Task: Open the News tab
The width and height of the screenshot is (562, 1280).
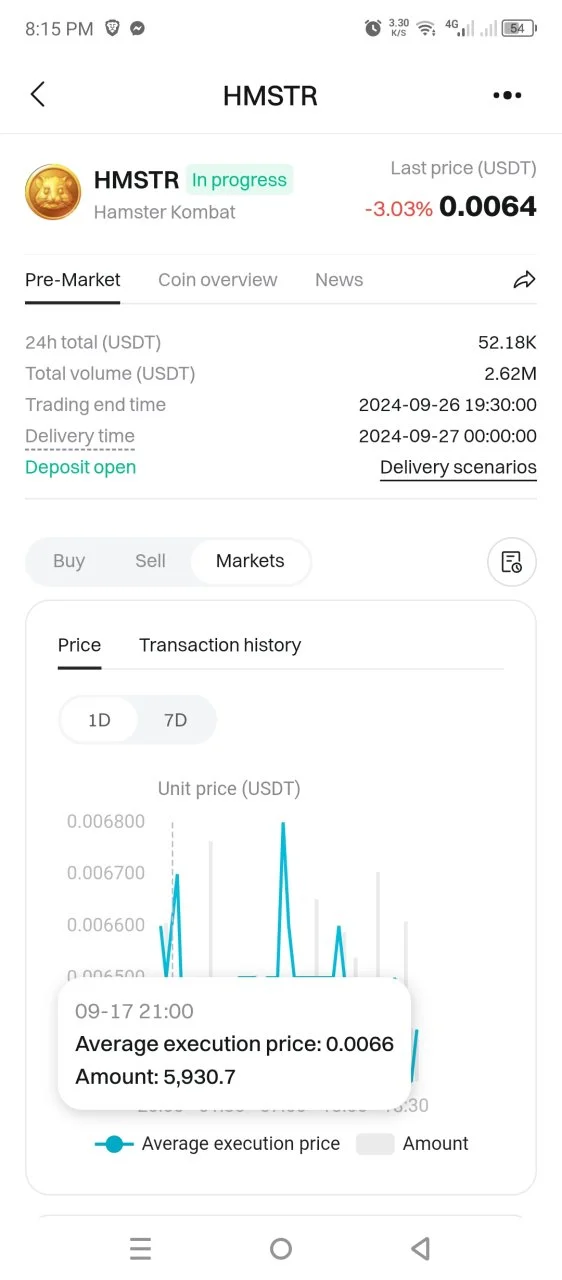Action: 339,280
